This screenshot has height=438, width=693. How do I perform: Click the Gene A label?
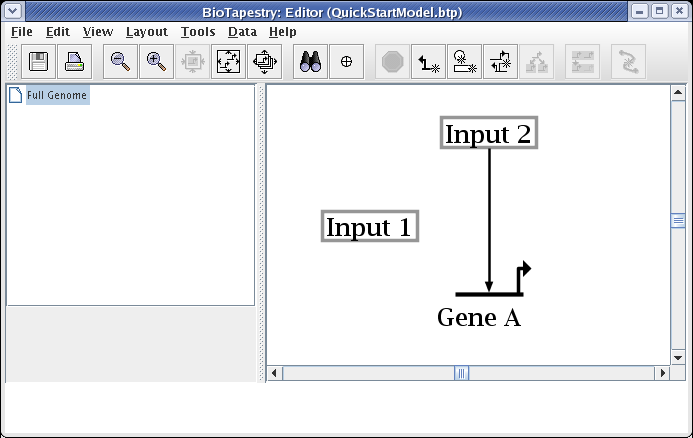479,318
